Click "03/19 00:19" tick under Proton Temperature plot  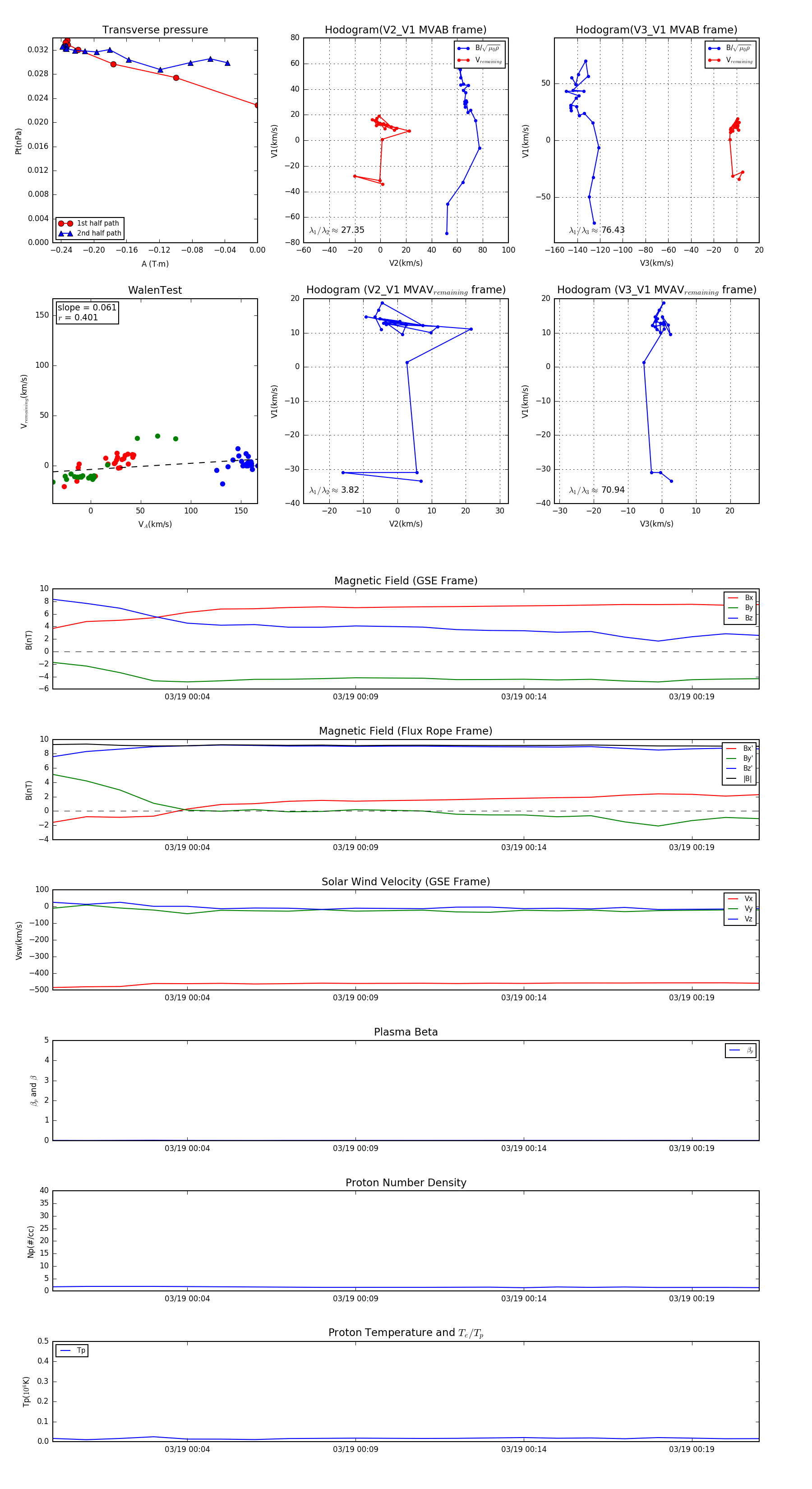point(692,1449)
